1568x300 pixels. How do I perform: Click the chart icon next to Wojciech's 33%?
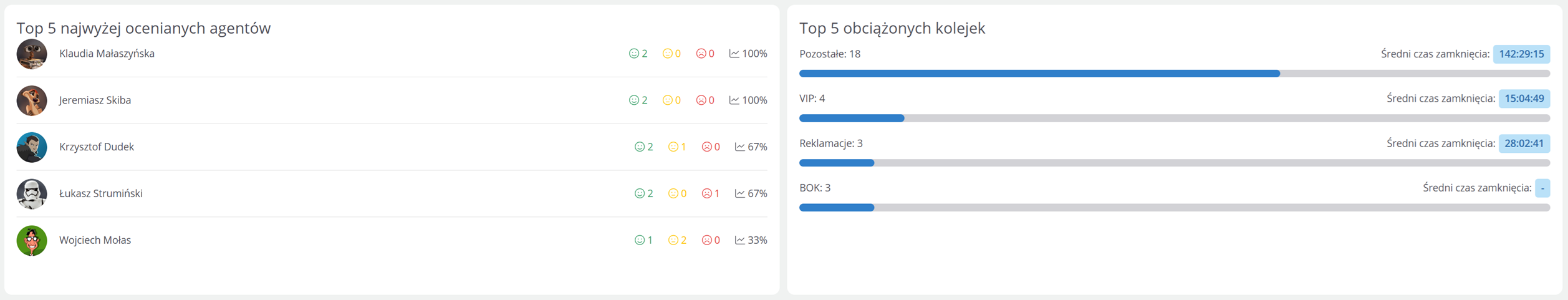point(739,240)
